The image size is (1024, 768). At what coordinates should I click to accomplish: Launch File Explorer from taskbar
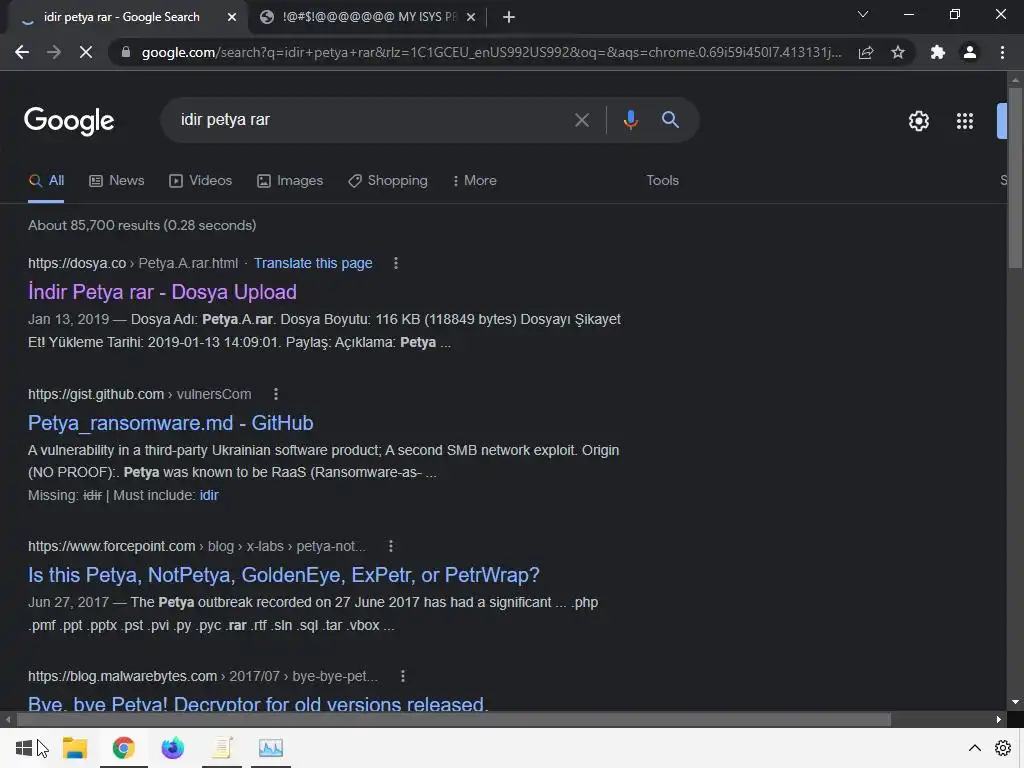[x=74, y=748]
